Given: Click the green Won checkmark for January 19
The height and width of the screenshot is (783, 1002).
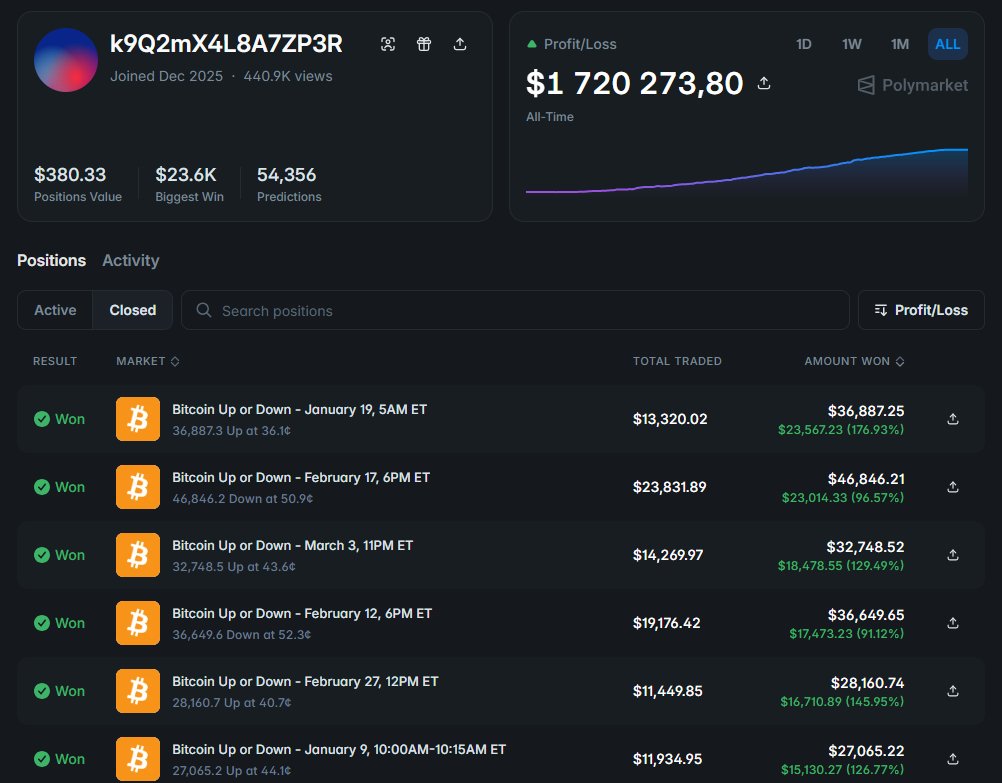Looking at the screenshot, I should [42, 419].
